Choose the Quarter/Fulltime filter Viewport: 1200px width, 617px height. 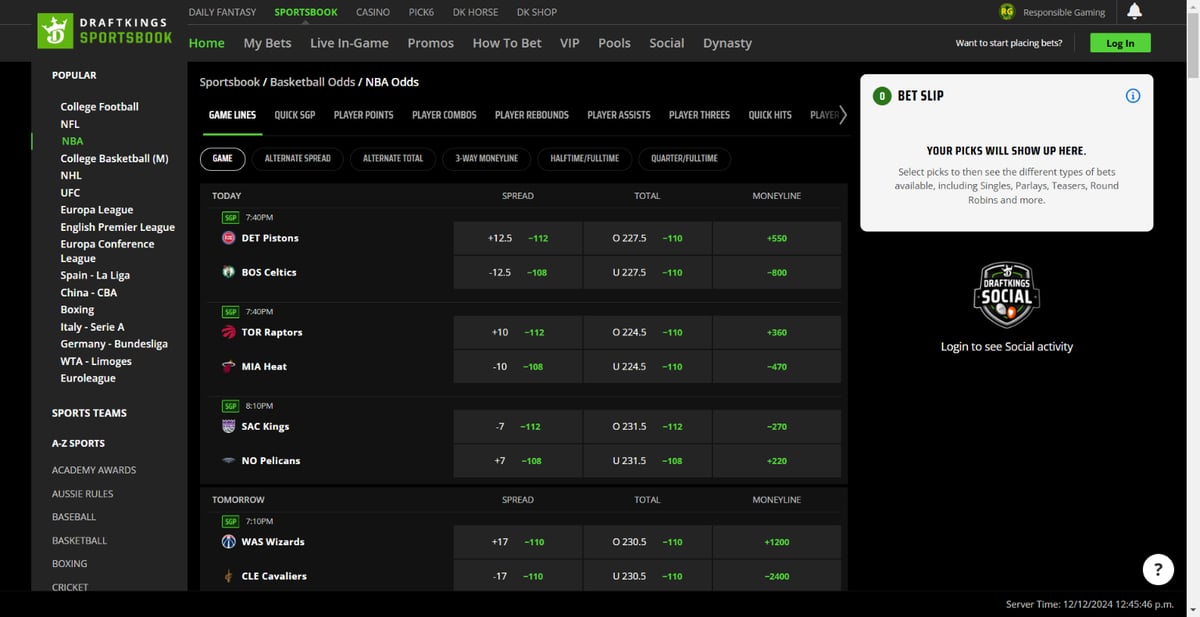pos(684,158)
